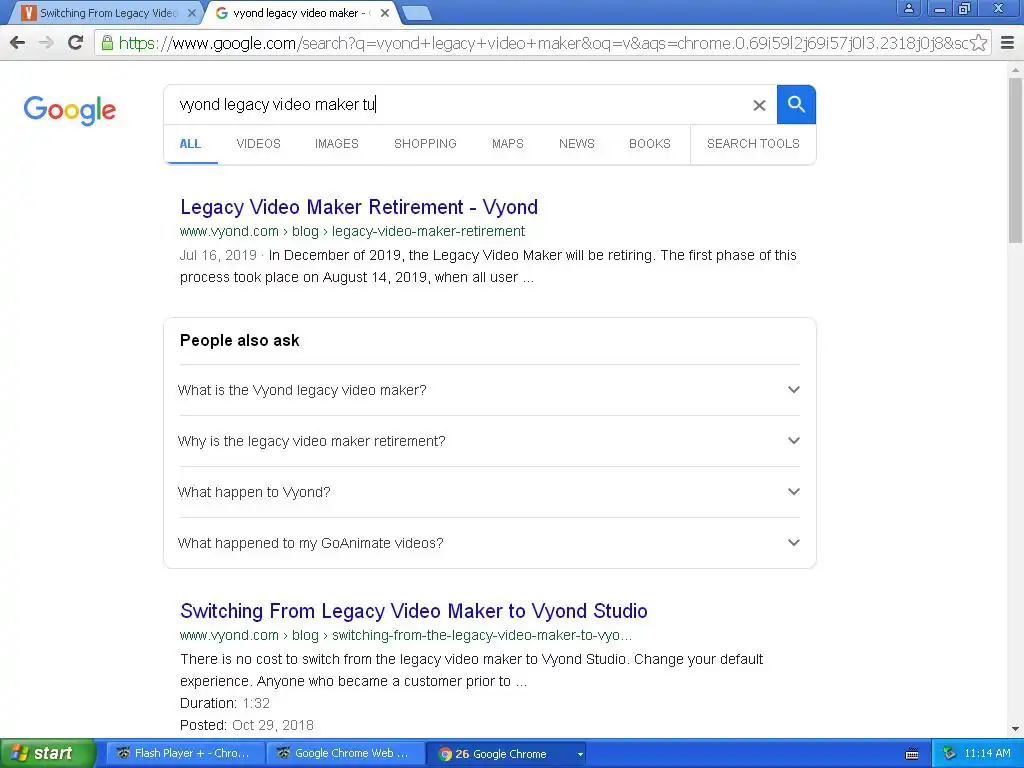This screenshot has width=1024, height=768.
Task: Click the vertical scrollbar thumb
Action: (1016, 160)
